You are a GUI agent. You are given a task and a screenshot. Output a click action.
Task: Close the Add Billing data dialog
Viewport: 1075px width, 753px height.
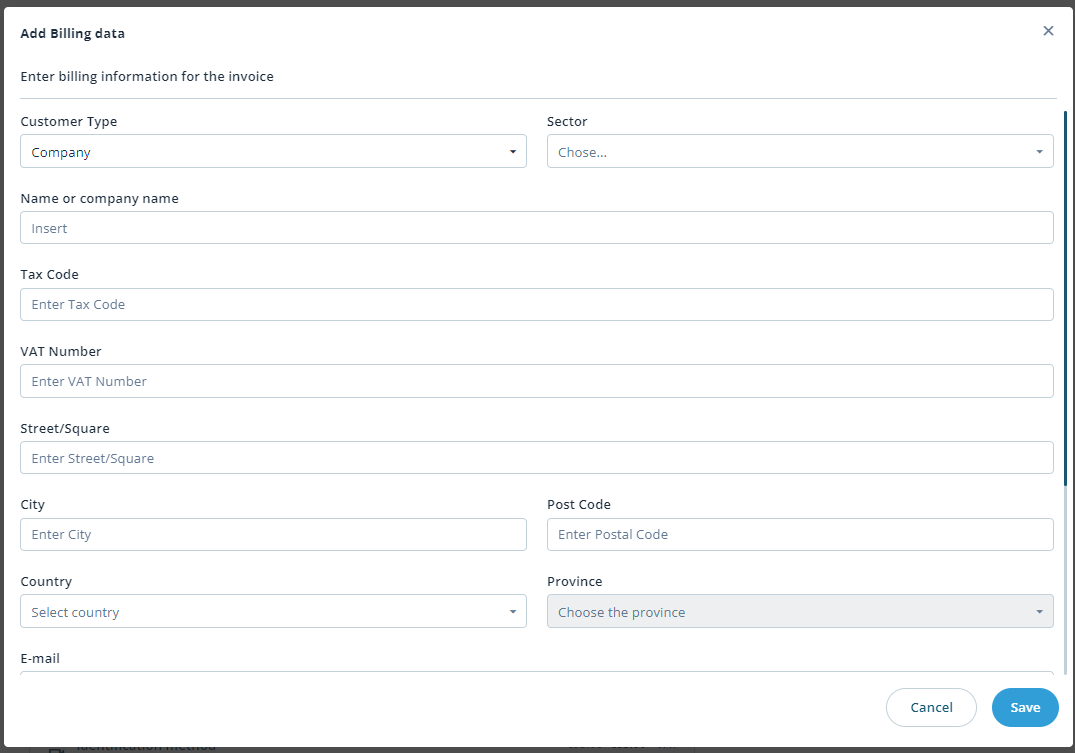pyautogui.click(x=1048, y=31)
